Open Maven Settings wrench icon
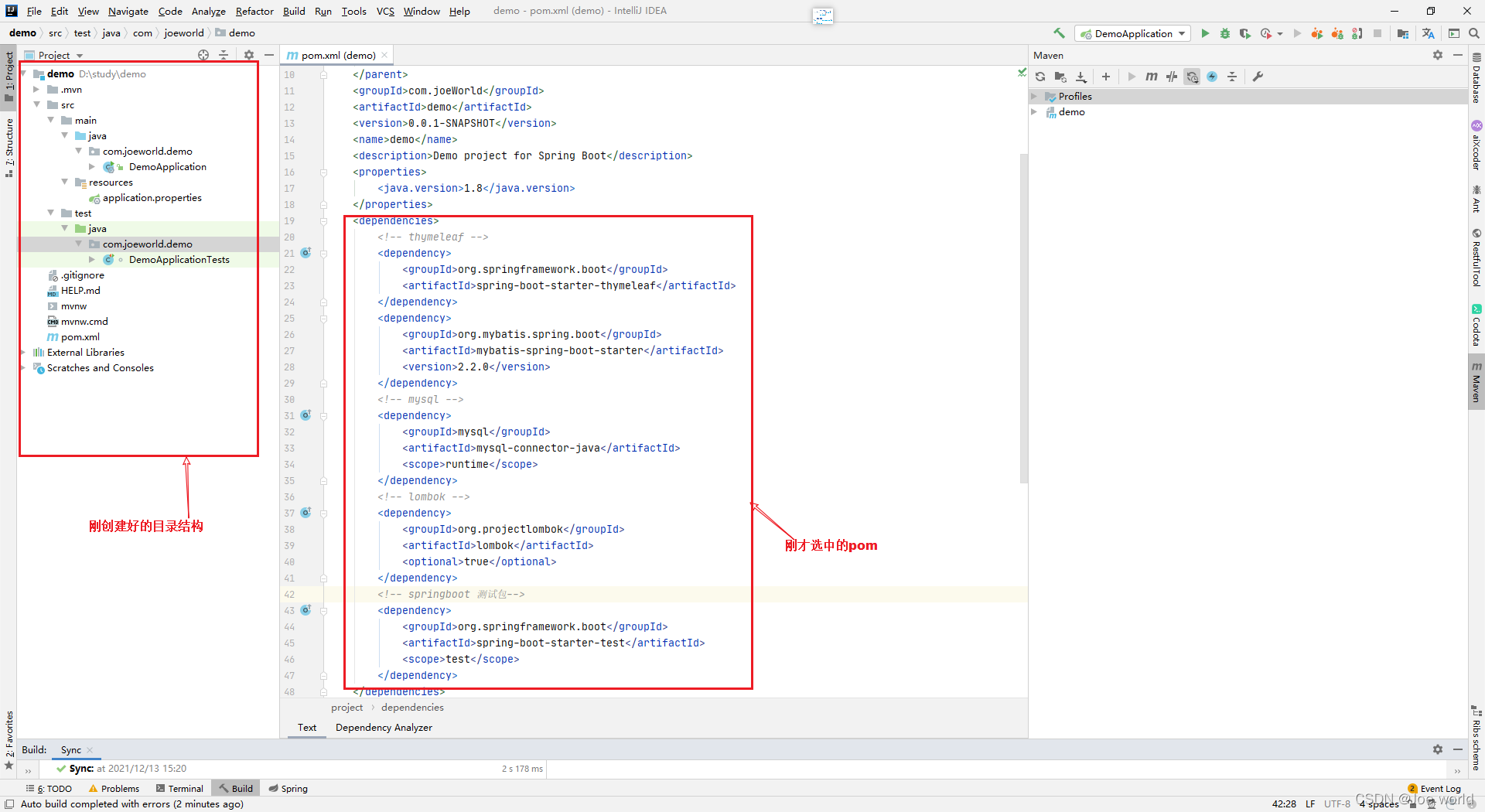 click(x=1258, y=77)
